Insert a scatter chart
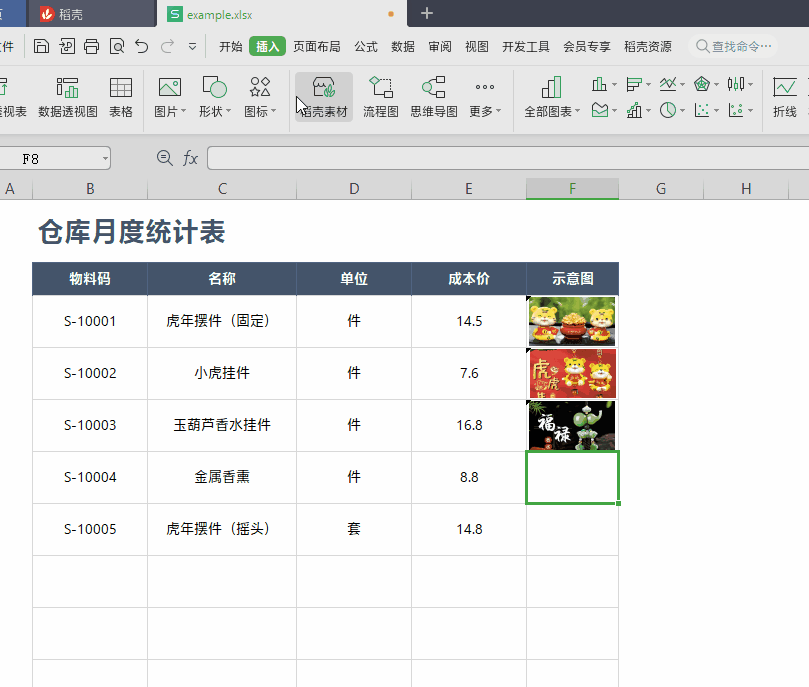 (702, 110)
